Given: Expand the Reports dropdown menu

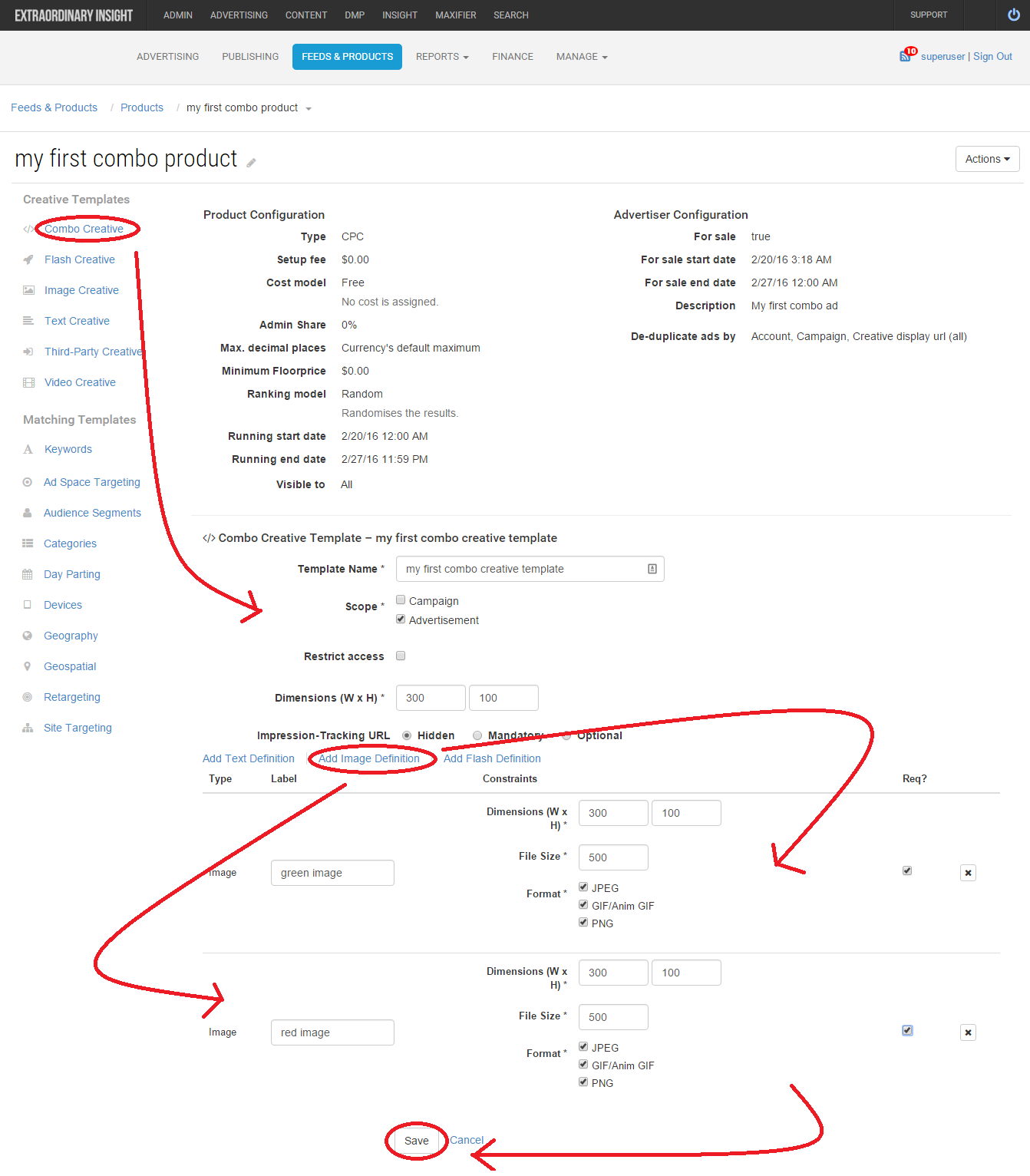Looking at the screenshot, I should tap(442, 57).
